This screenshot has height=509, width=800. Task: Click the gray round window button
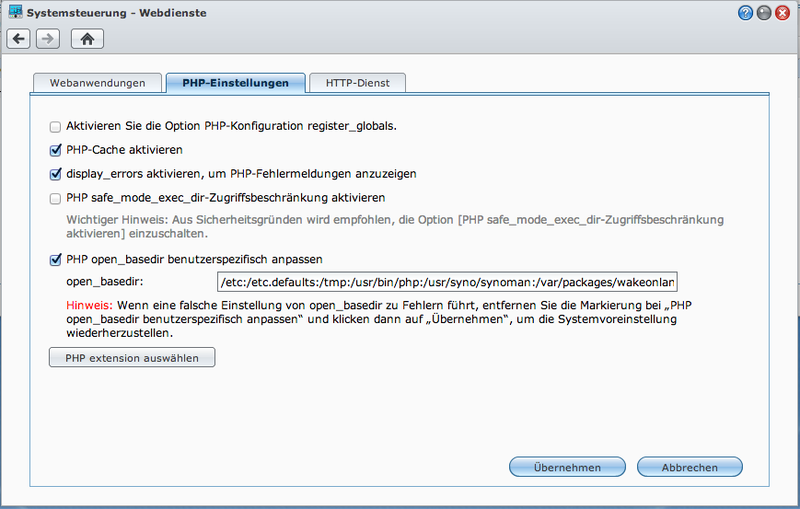pos(764,13)
